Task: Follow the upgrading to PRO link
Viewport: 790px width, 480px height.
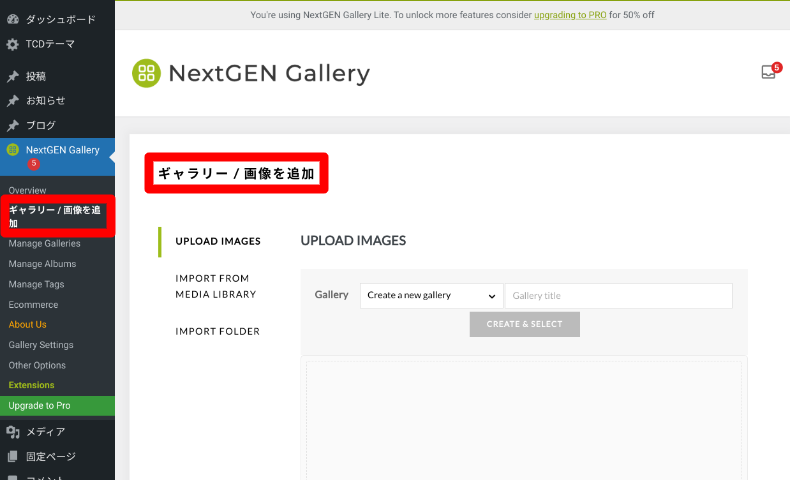Action: [570, 15]
